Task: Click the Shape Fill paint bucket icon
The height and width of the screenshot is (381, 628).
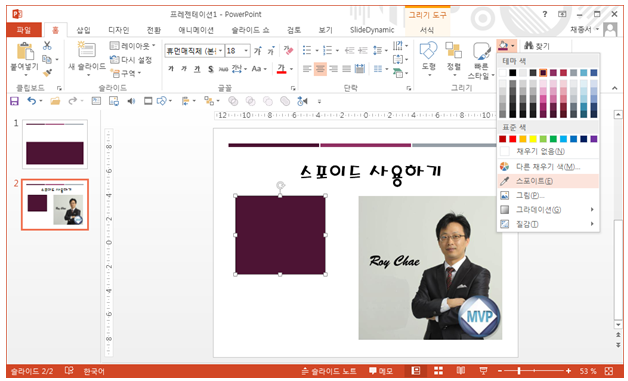Action: (x=503, y=46)
